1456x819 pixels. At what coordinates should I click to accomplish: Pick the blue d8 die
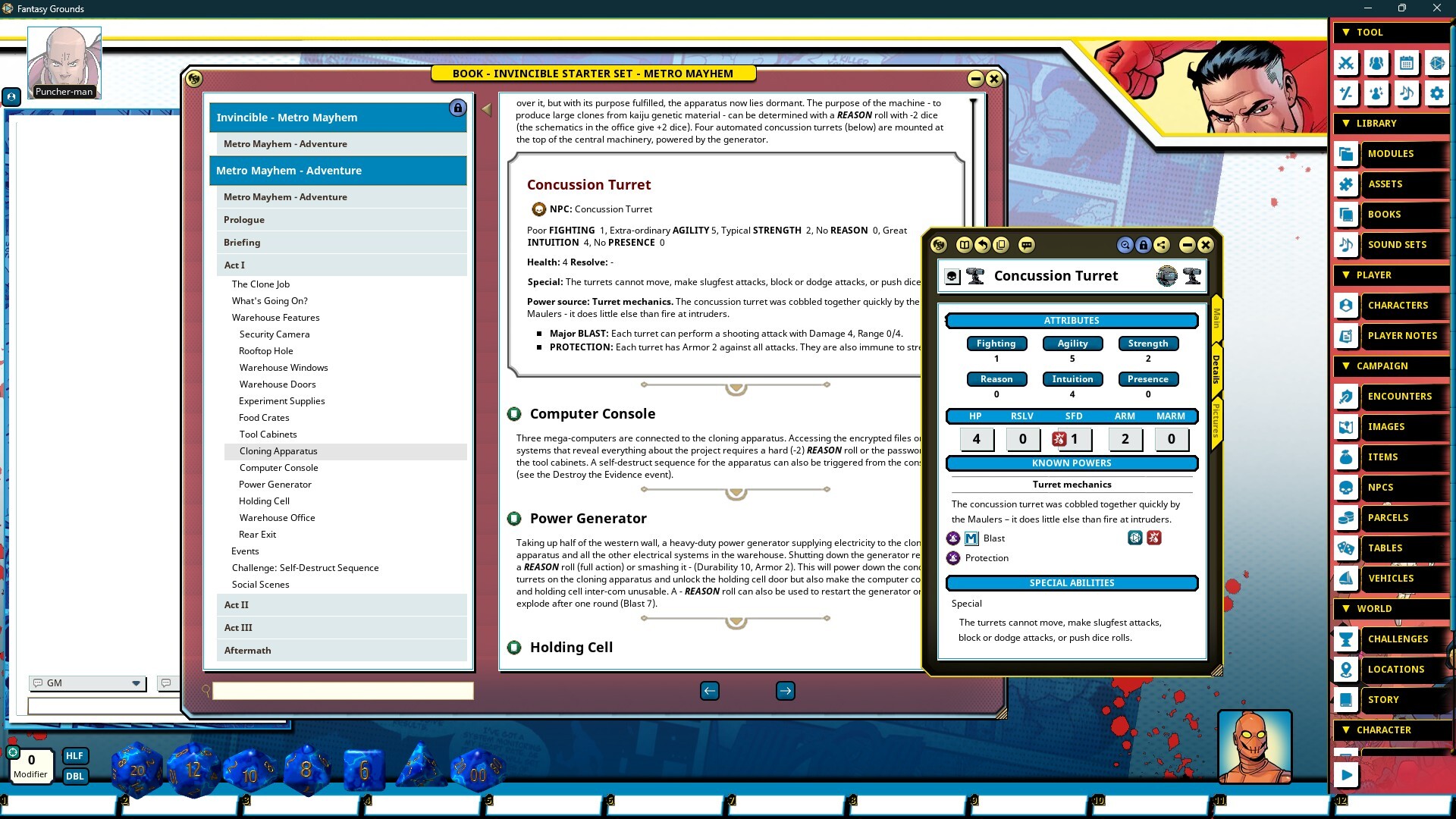point(306,769)
